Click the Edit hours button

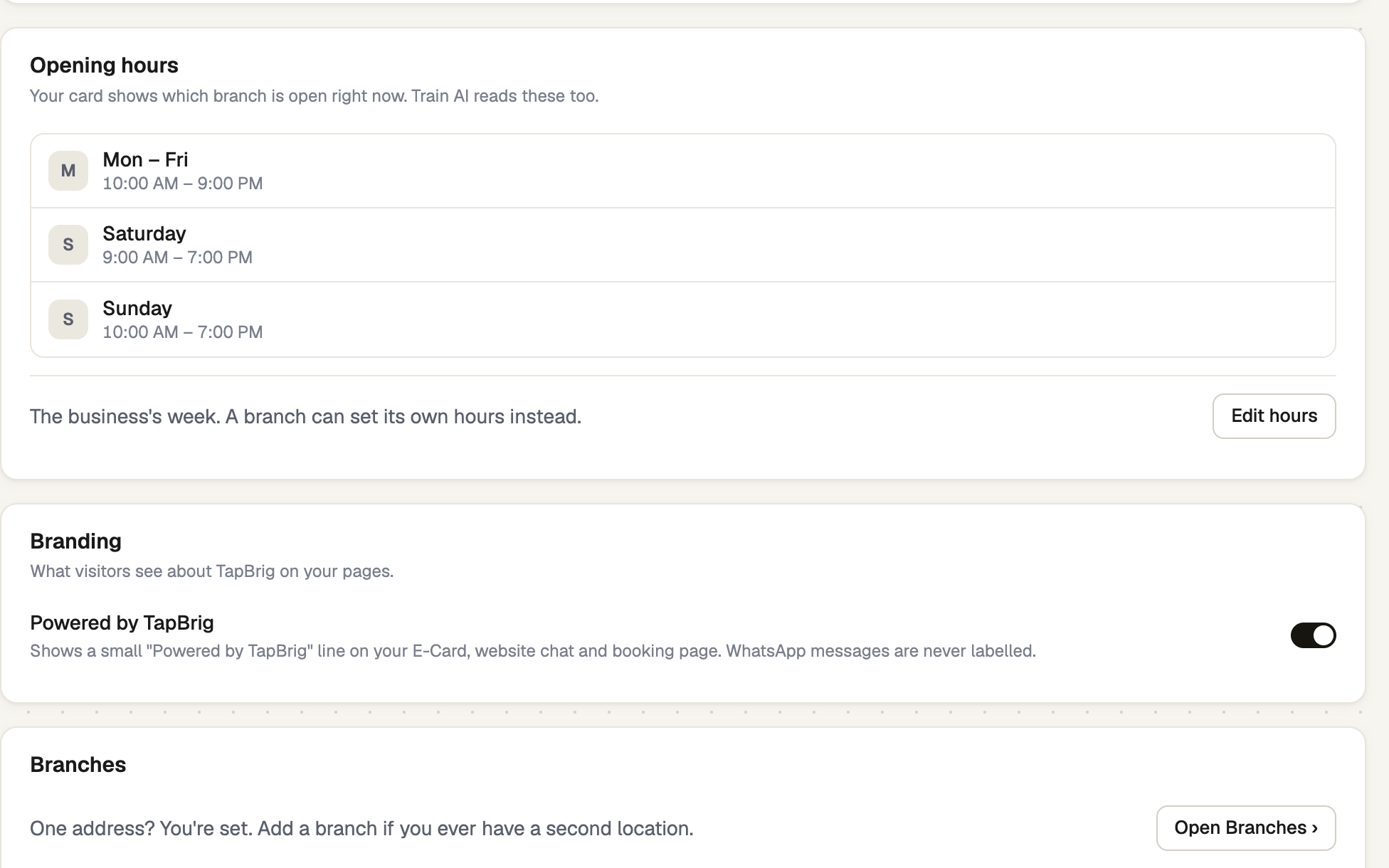point(1274,416)
